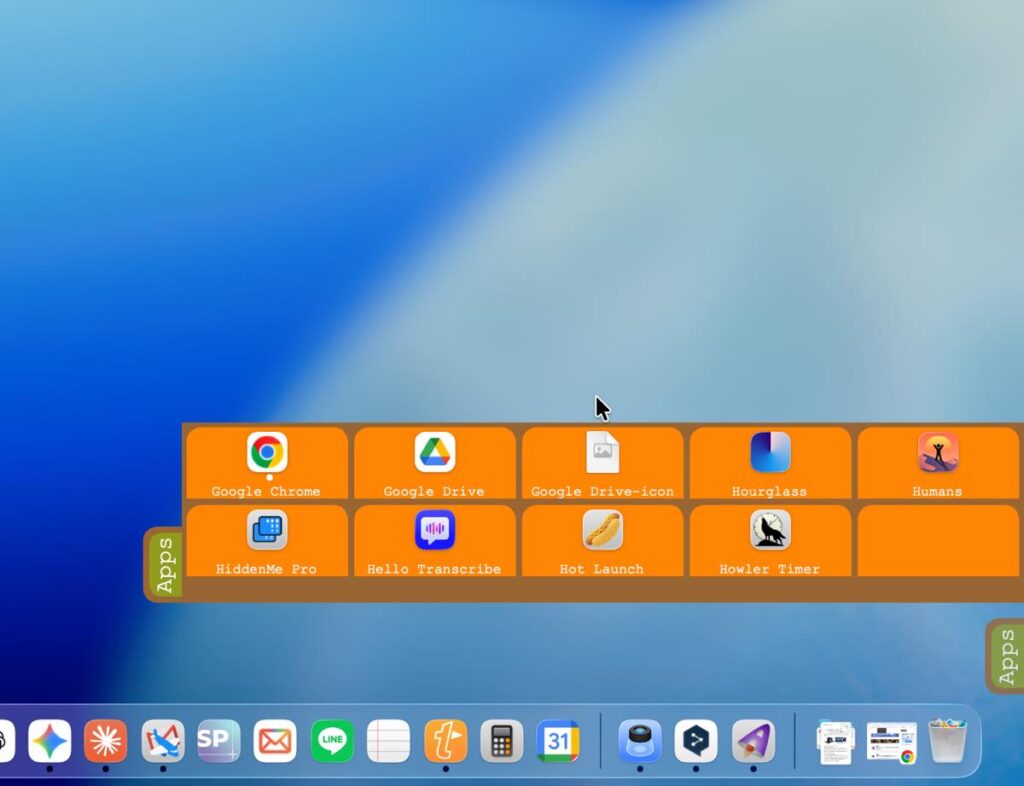Click the empty orange tile in the panel
Viewport: 1024px width, 786px height.
(x=938, y=541)
